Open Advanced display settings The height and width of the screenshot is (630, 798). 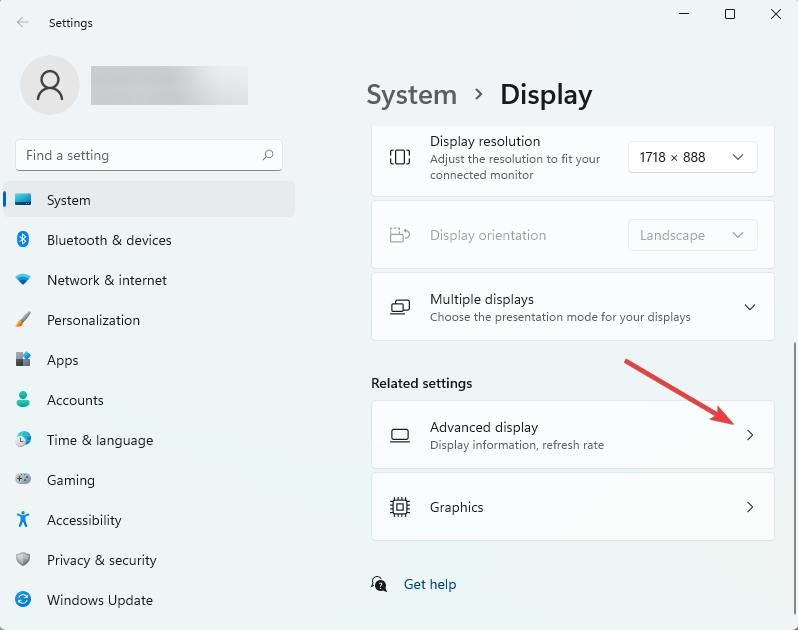[x=573, y=435]
